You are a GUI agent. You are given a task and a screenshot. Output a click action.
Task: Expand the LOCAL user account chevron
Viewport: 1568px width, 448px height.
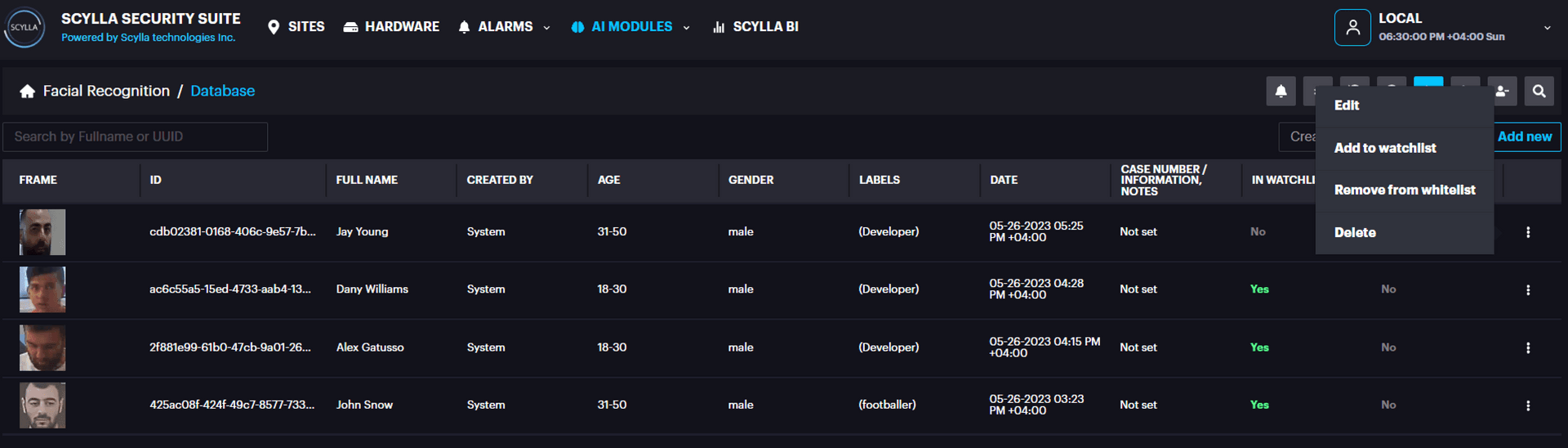[x=1547, y=28]
